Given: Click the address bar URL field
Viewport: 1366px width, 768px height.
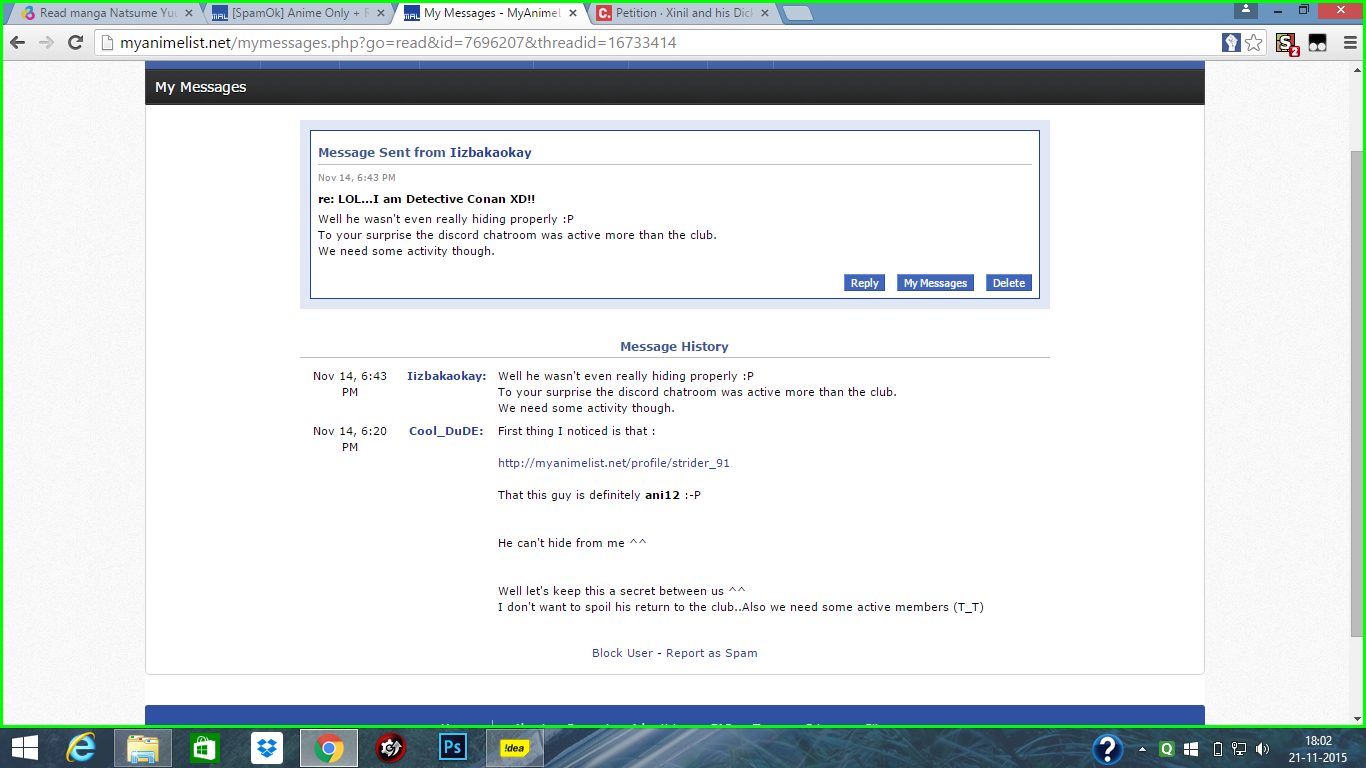Looking at the screenshot, I should click(x=650, y=43).
